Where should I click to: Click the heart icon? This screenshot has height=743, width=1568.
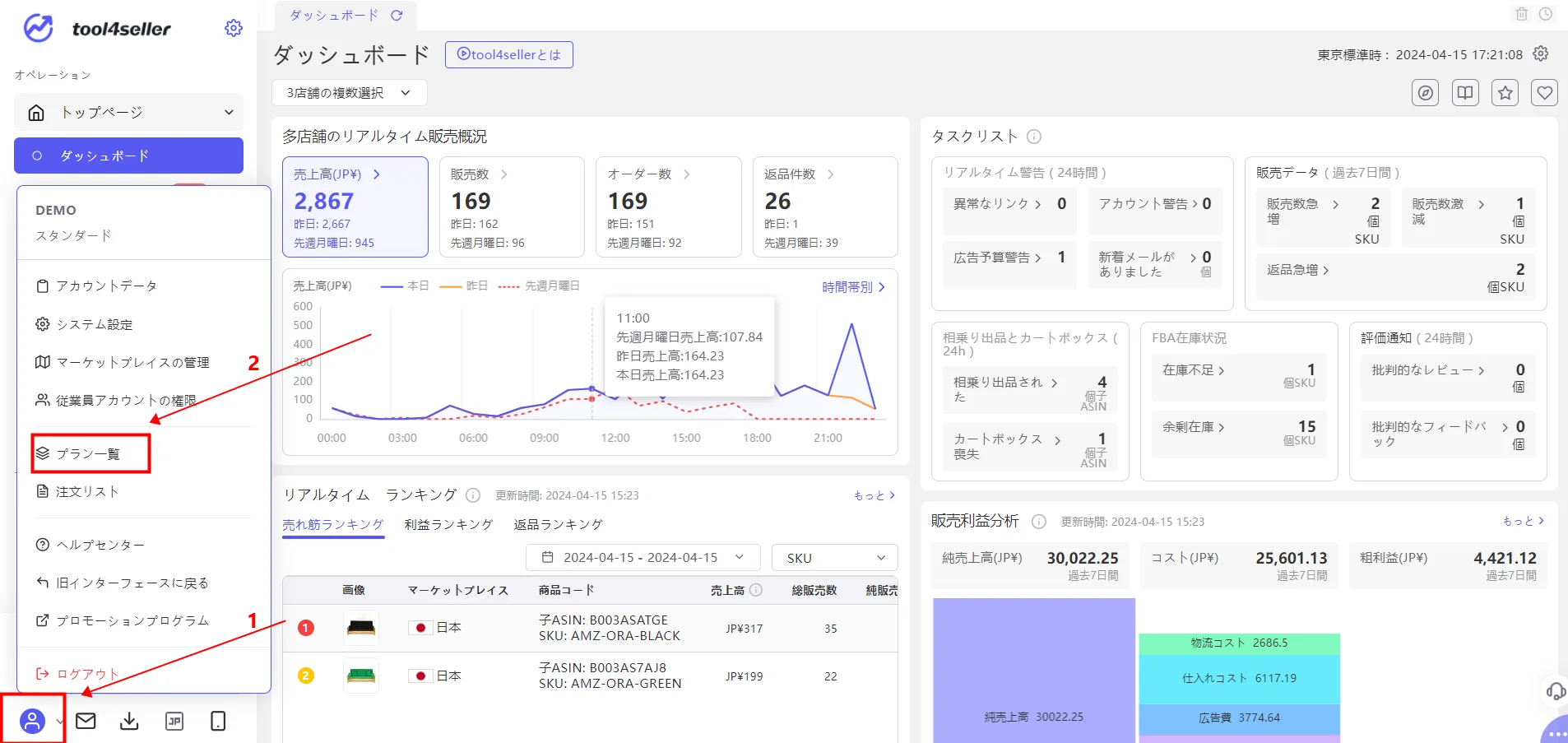tap(1545, 93)
